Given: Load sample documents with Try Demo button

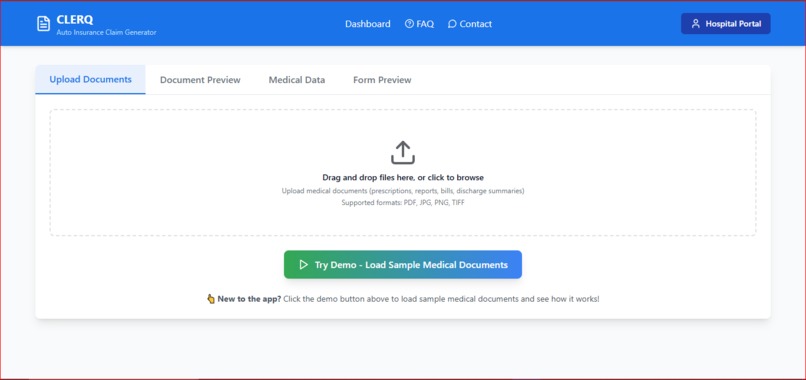Looking at the screenshot, I should [403, 265].
